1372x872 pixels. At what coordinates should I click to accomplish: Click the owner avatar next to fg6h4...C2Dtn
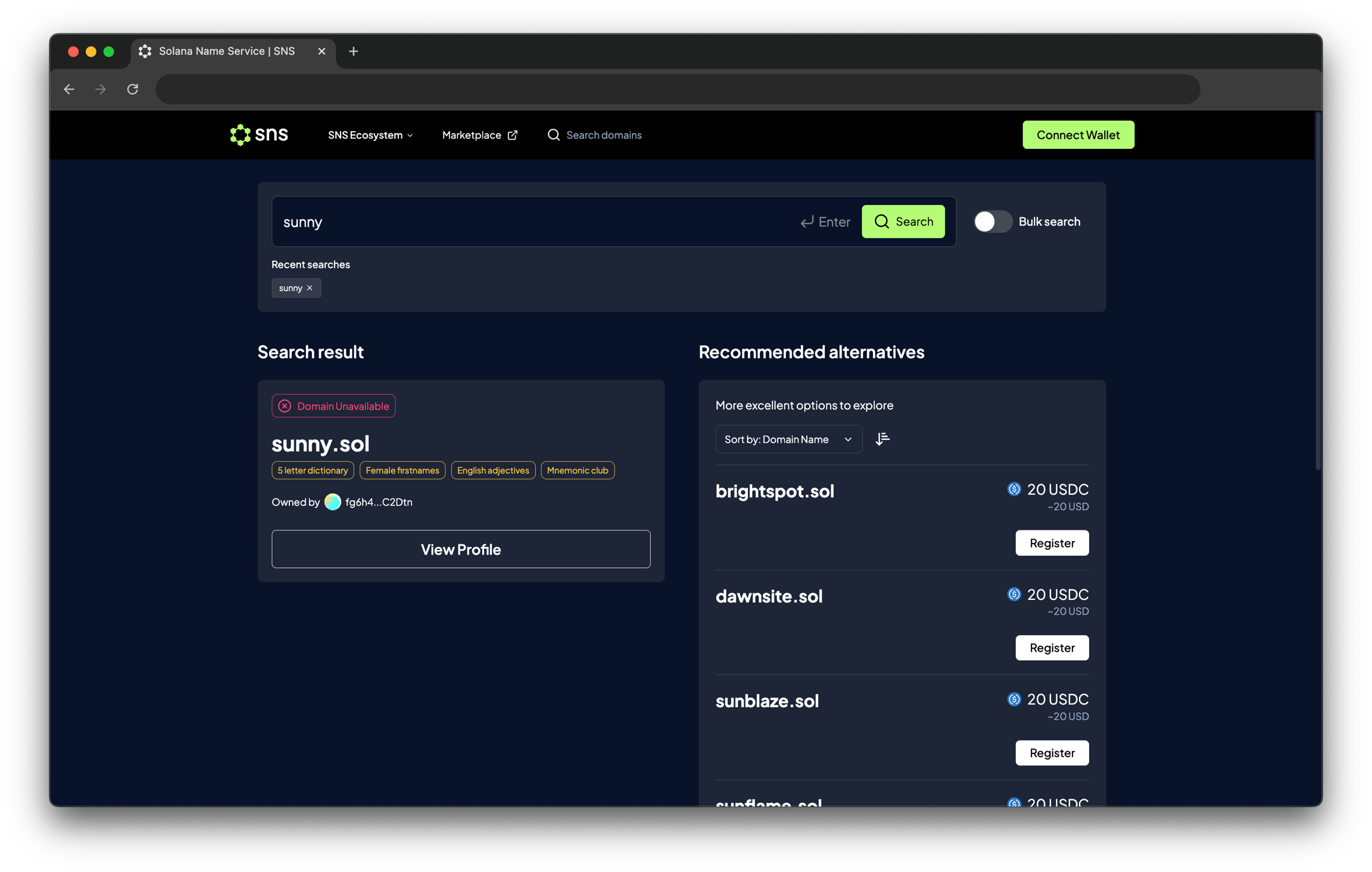(332, 502)
